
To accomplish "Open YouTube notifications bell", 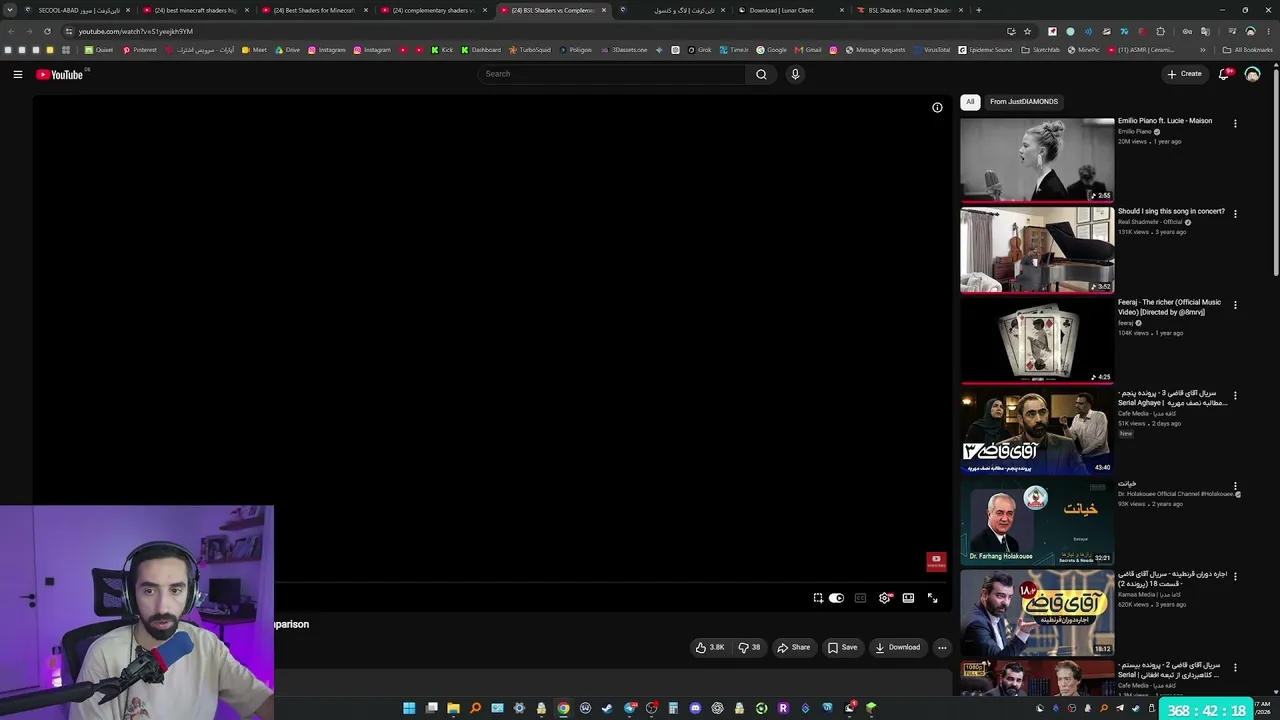I will tap(1224, 74).
